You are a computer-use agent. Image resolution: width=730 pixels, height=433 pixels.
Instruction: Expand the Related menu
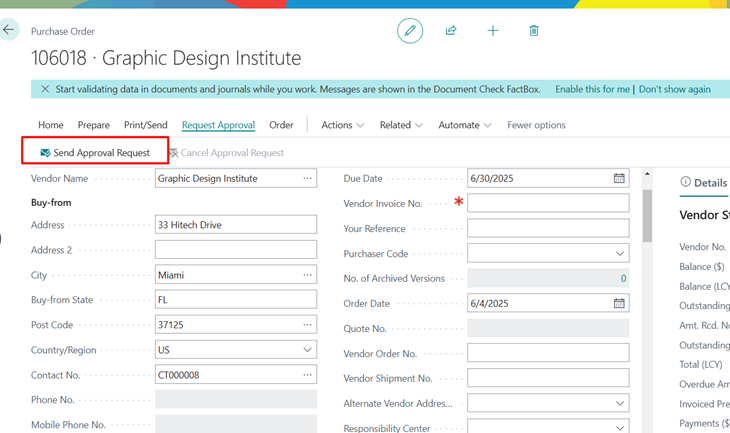pyautogui.click(x=401, y=125)
